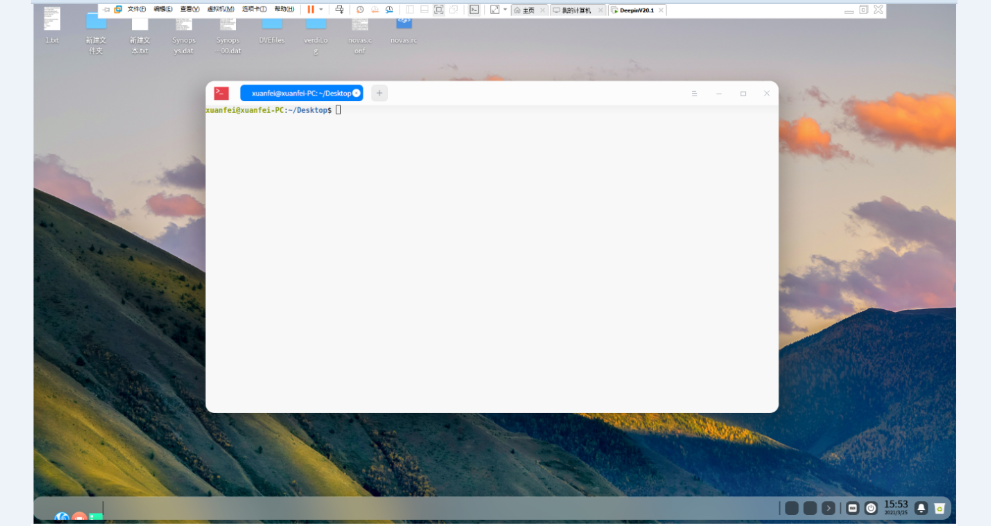Expand the dock tray arrow button
Viewport: 991px width, 526px height.
point(828,508)
